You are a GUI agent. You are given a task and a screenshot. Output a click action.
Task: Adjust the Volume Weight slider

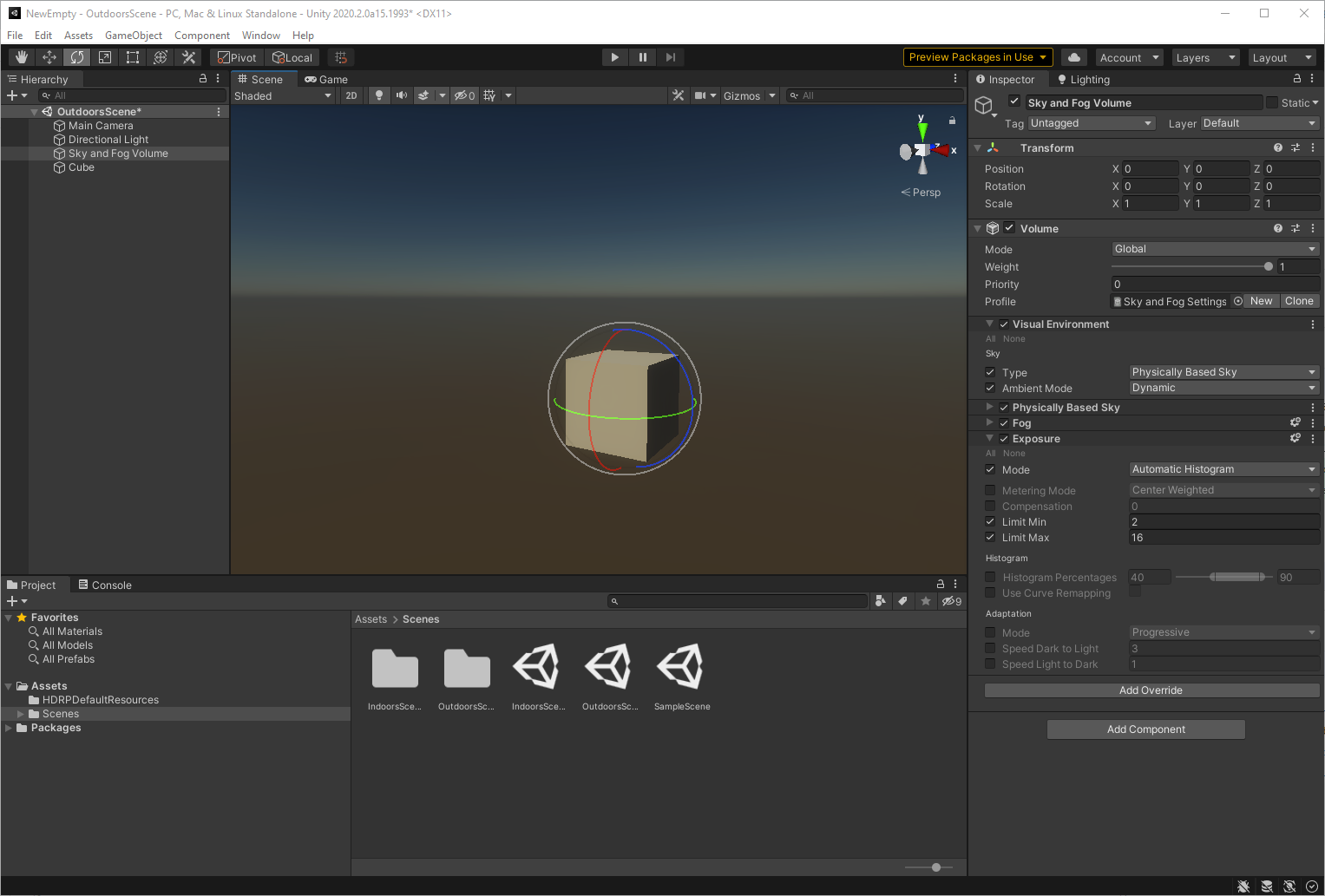(1192, 266)
